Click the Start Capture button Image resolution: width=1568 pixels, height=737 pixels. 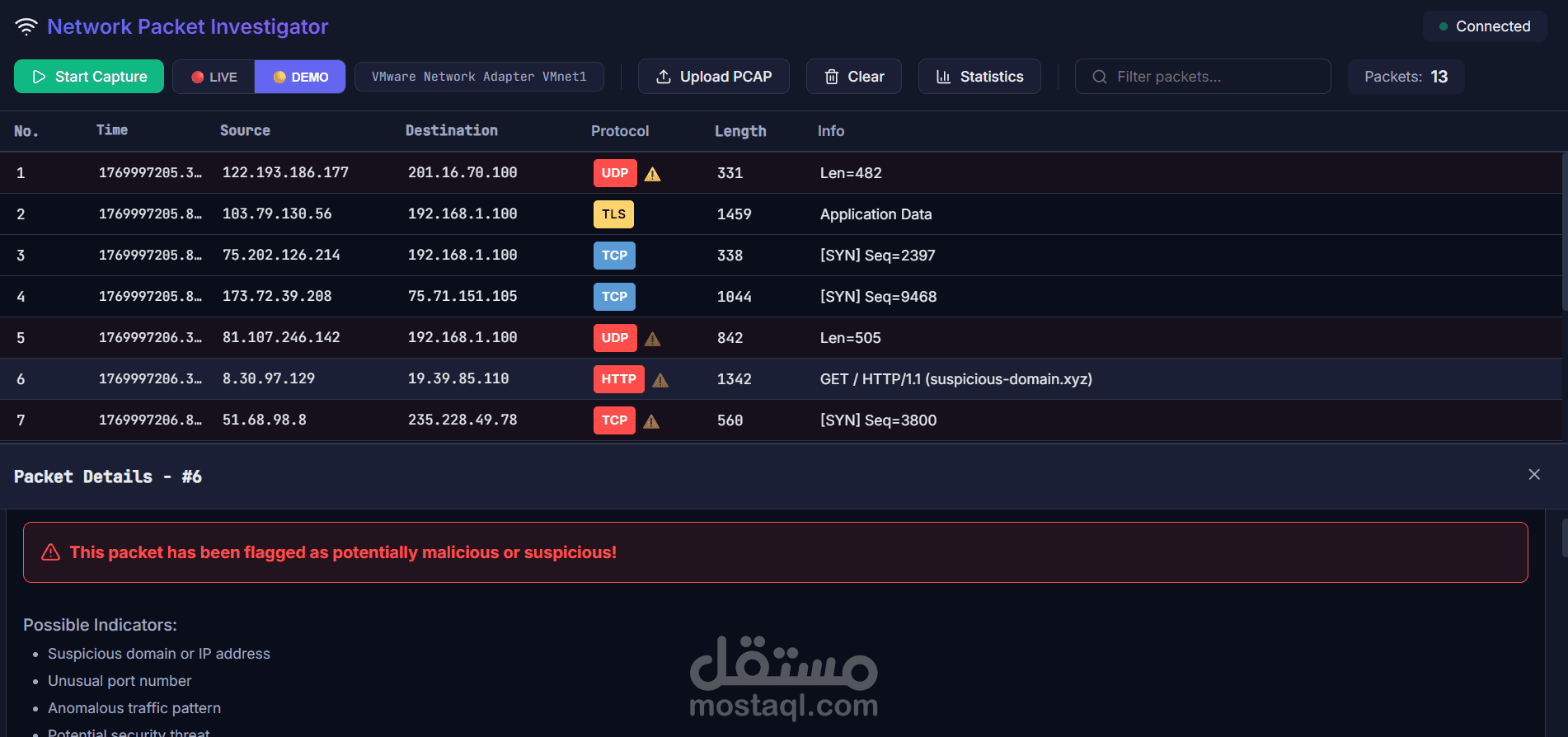point(89,77)
